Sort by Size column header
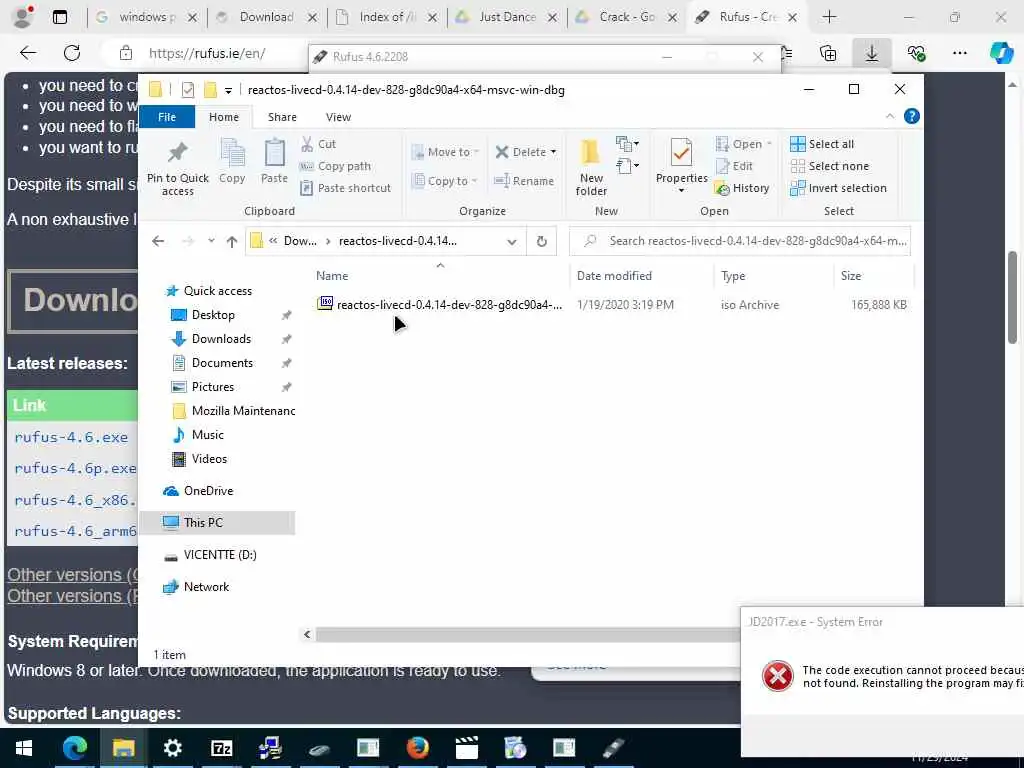This screenshot has width=1024, height=768. pos(851,276)
